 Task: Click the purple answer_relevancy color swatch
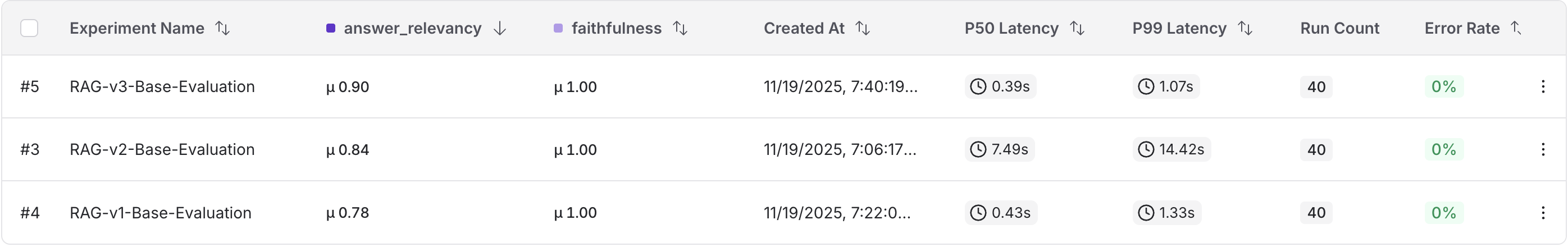tap(331, 28)
